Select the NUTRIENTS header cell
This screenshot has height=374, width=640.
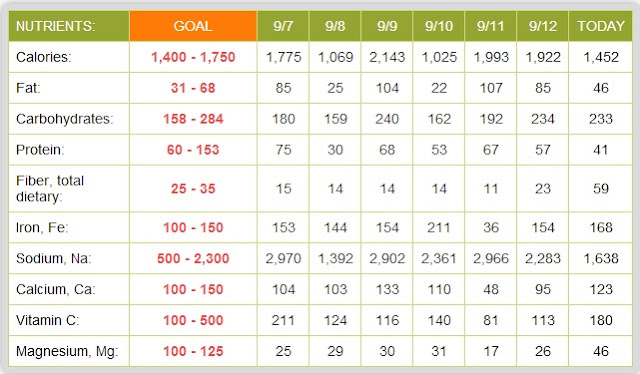point(69,26)
